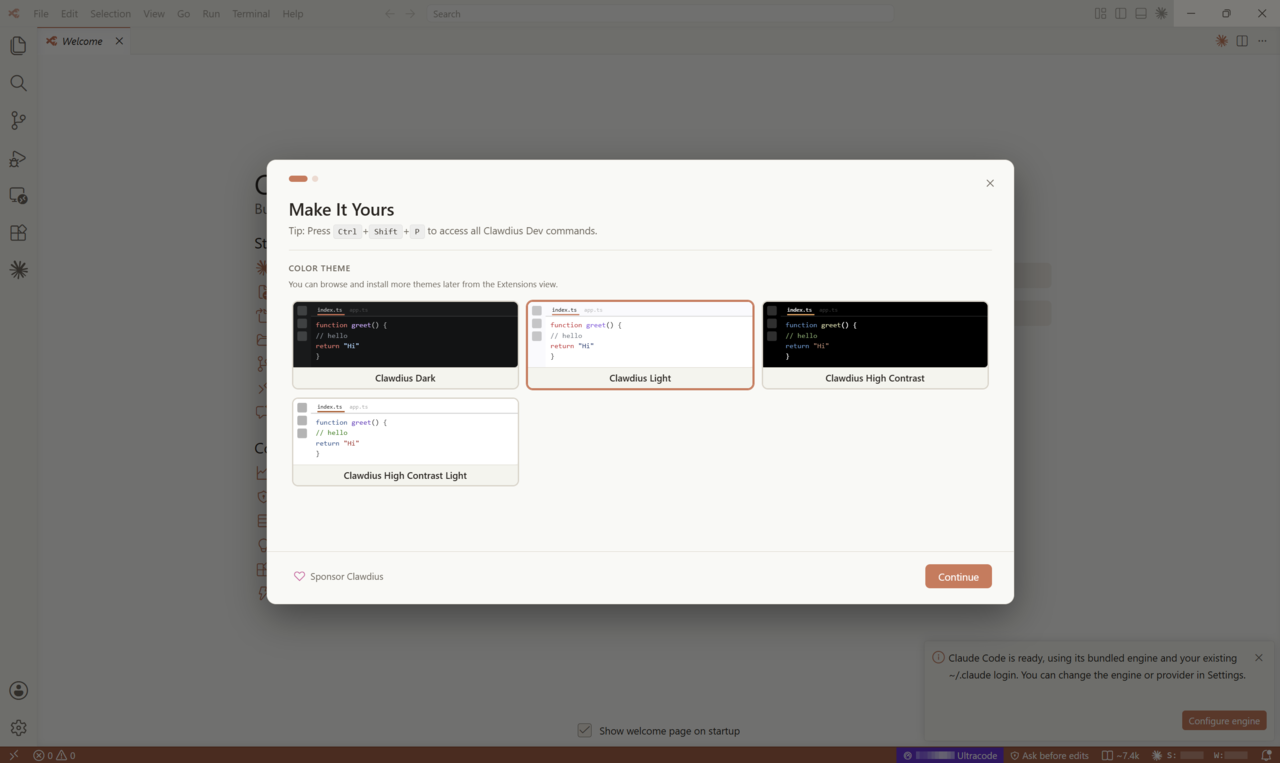Screen dimensions: 1280x763
Task: Click the app logo in the title bar
Action: (x=14, y=13)
